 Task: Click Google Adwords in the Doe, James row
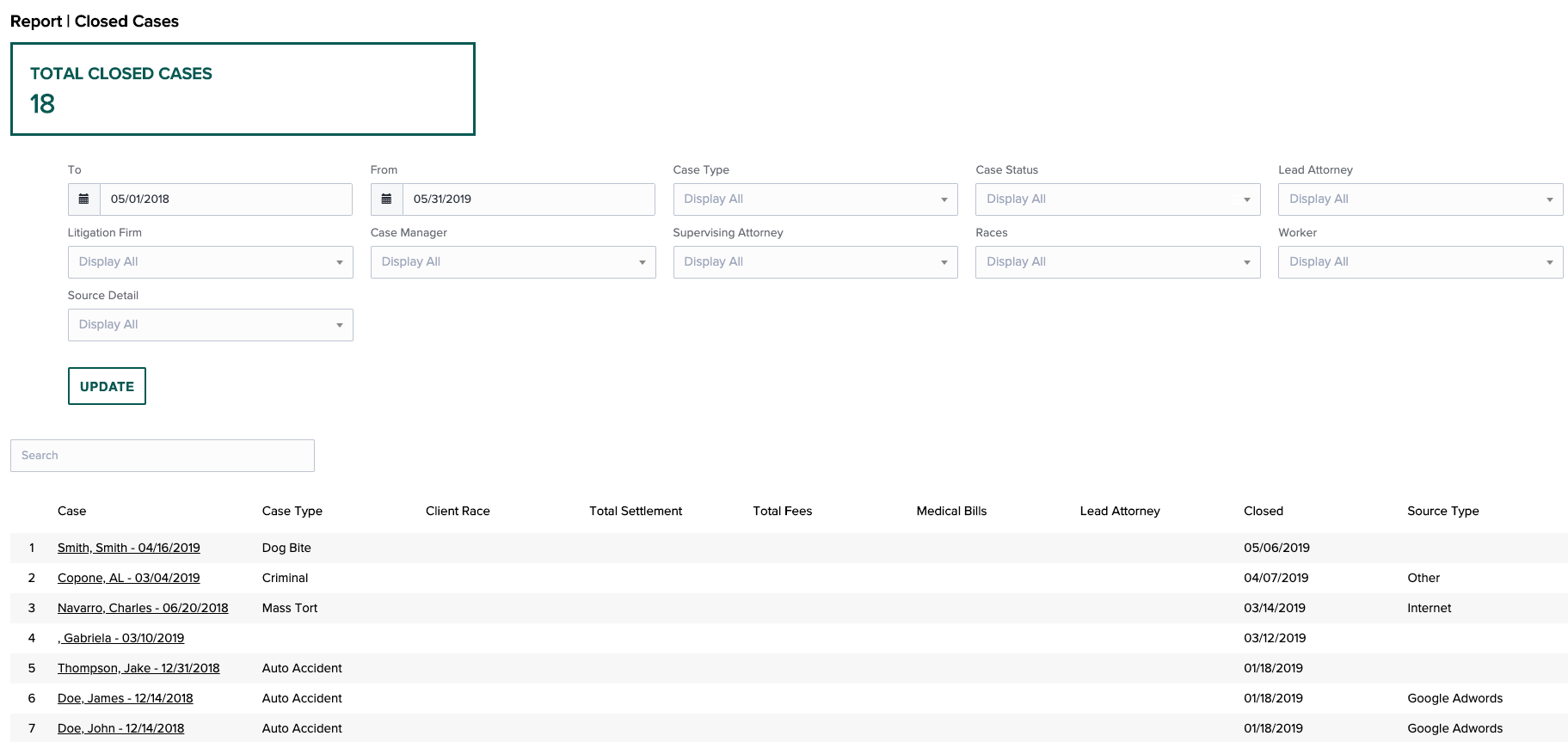point(1455,698)
